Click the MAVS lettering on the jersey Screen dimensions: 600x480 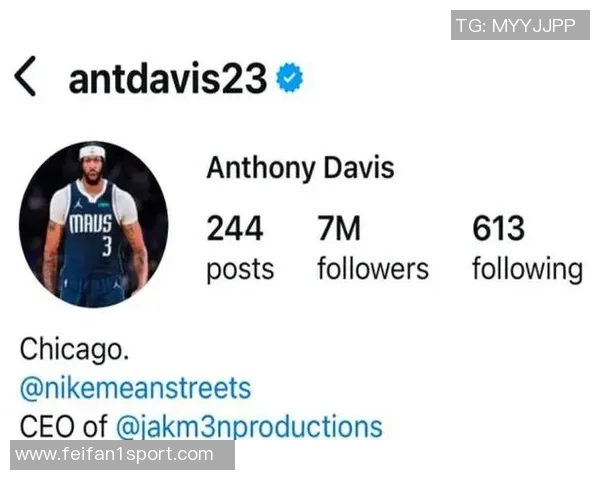click(91, 224)
